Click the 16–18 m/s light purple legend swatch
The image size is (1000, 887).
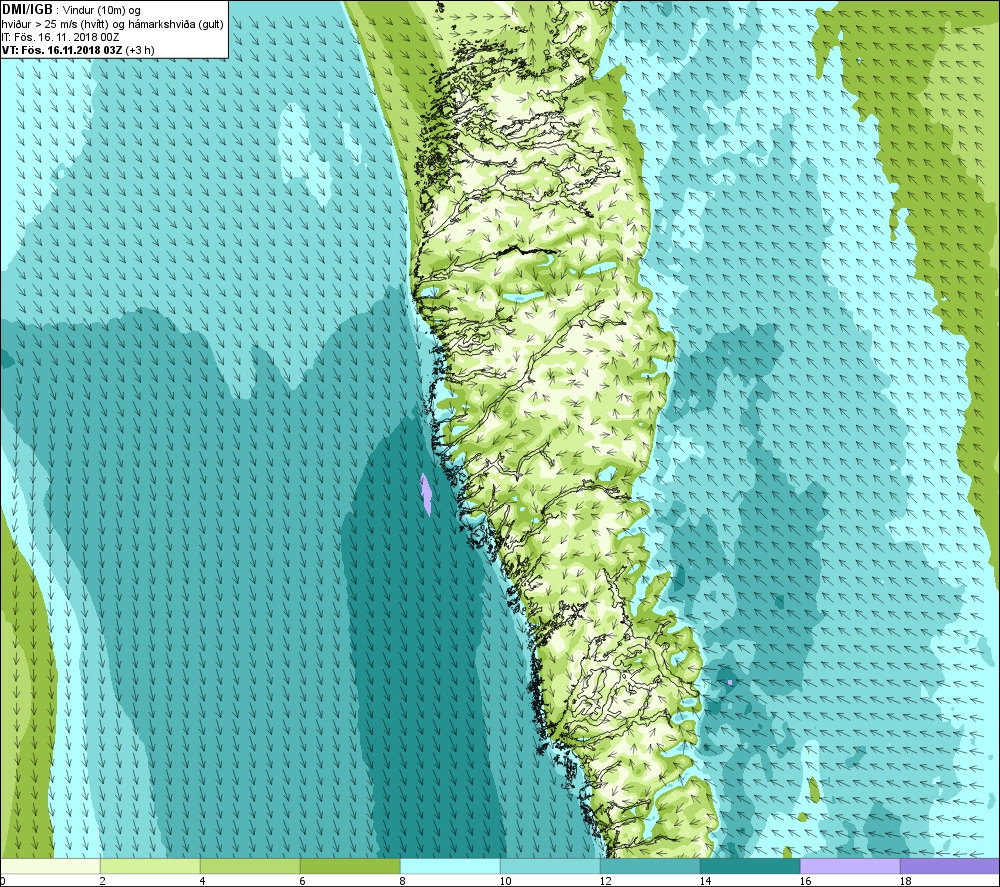click(x=850, y=866)
